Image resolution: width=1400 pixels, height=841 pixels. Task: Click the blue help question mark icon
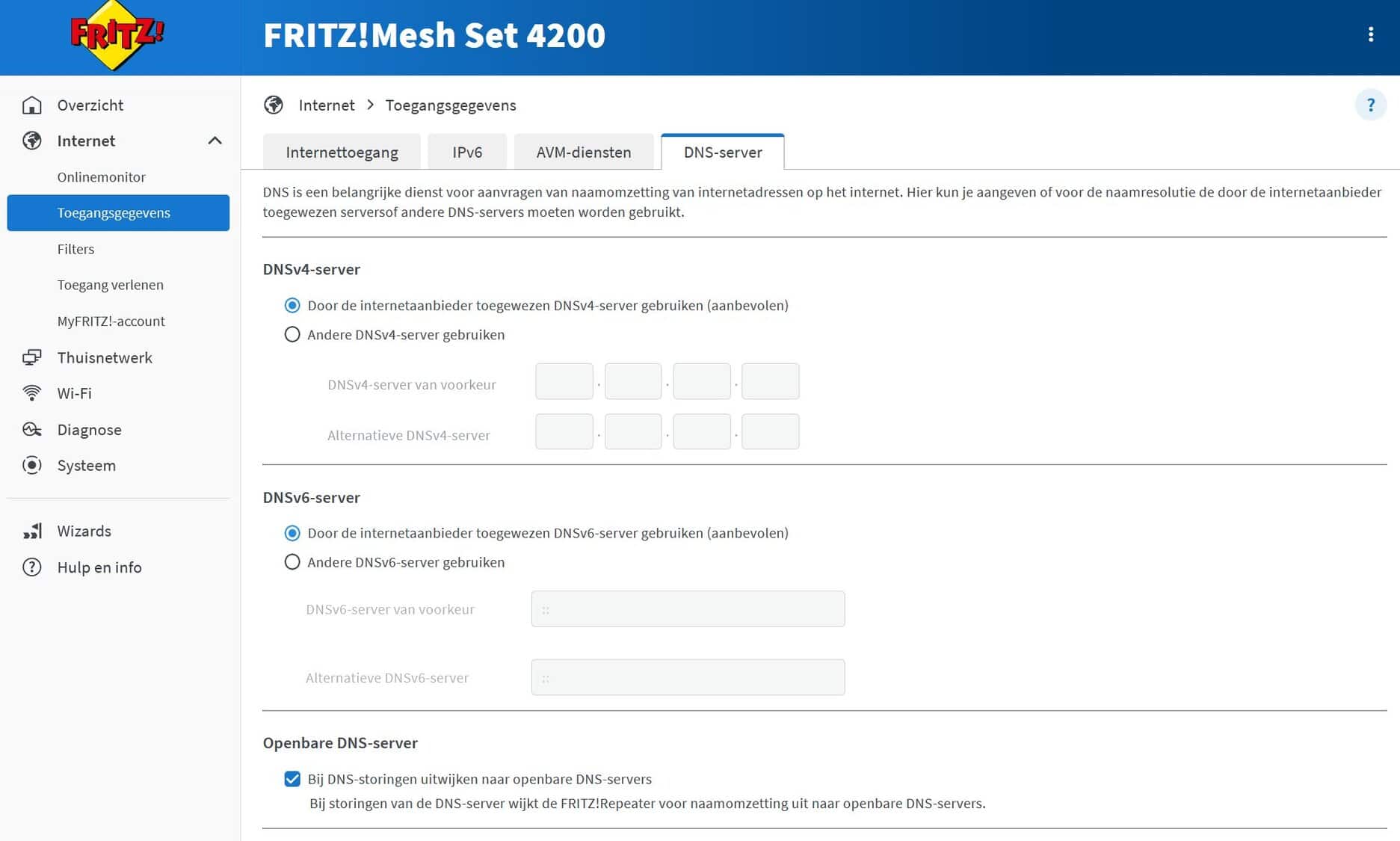point(1370,105)
